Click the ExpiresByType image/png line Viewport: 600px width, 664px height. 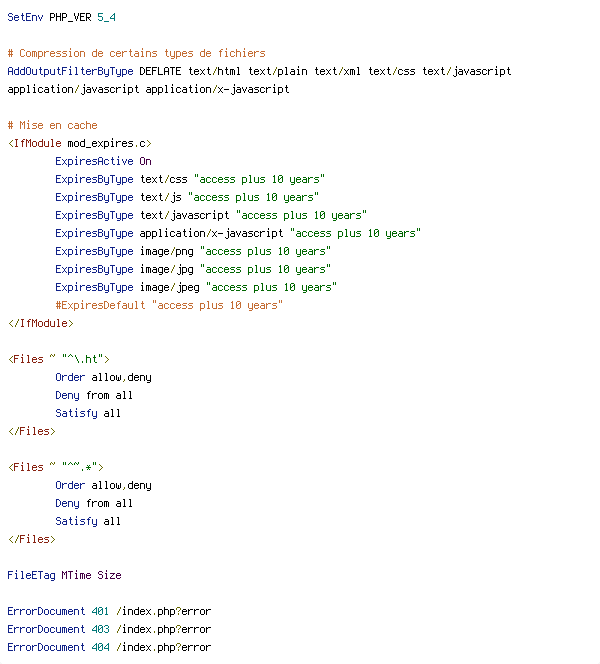point(192,251)
